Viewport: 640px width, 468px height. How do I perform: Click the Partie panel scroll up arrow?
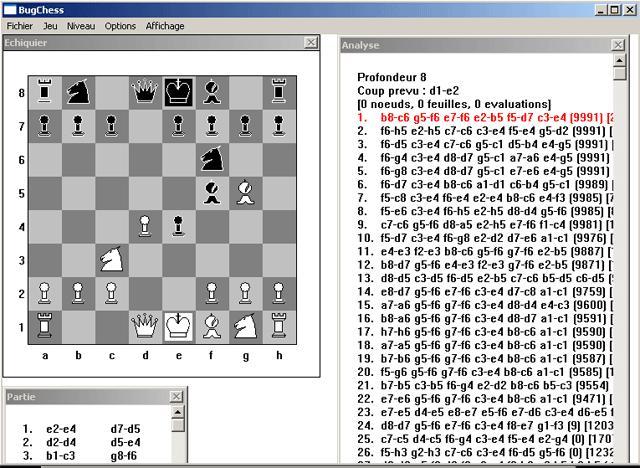point(178,412)
